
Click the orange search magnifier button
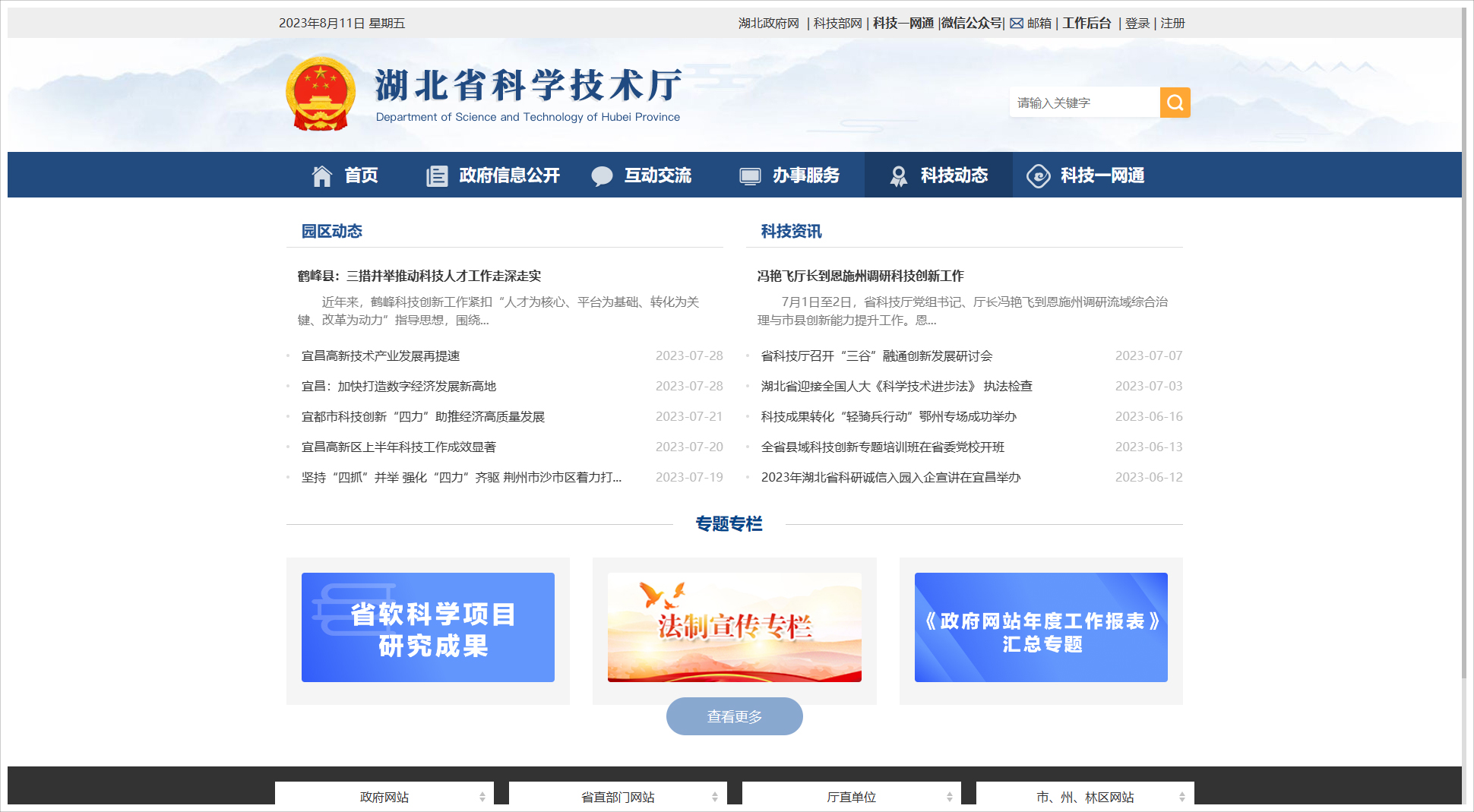pyautogui.click(x=1175, y=103)
